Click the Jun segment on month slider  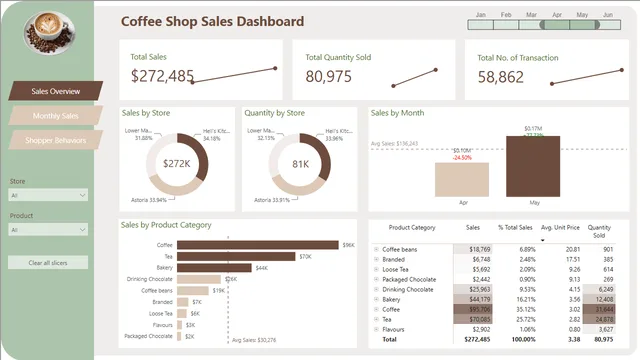pos(610,25)
